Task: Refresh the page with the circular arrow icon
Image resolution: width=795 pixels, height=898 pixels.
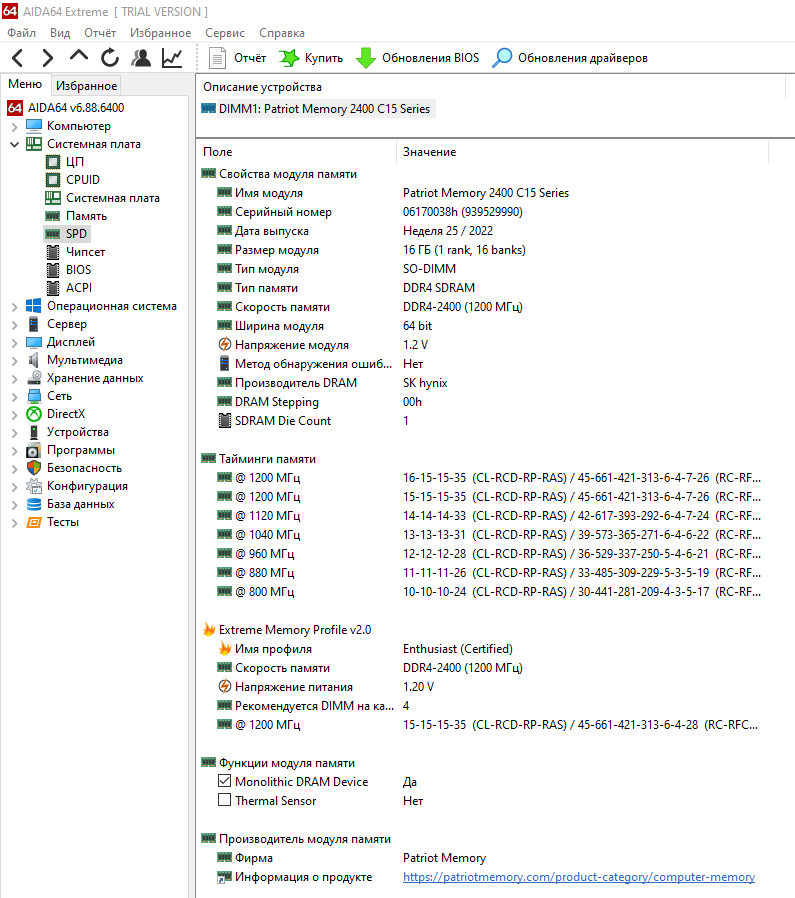Action: coord(109,58)
